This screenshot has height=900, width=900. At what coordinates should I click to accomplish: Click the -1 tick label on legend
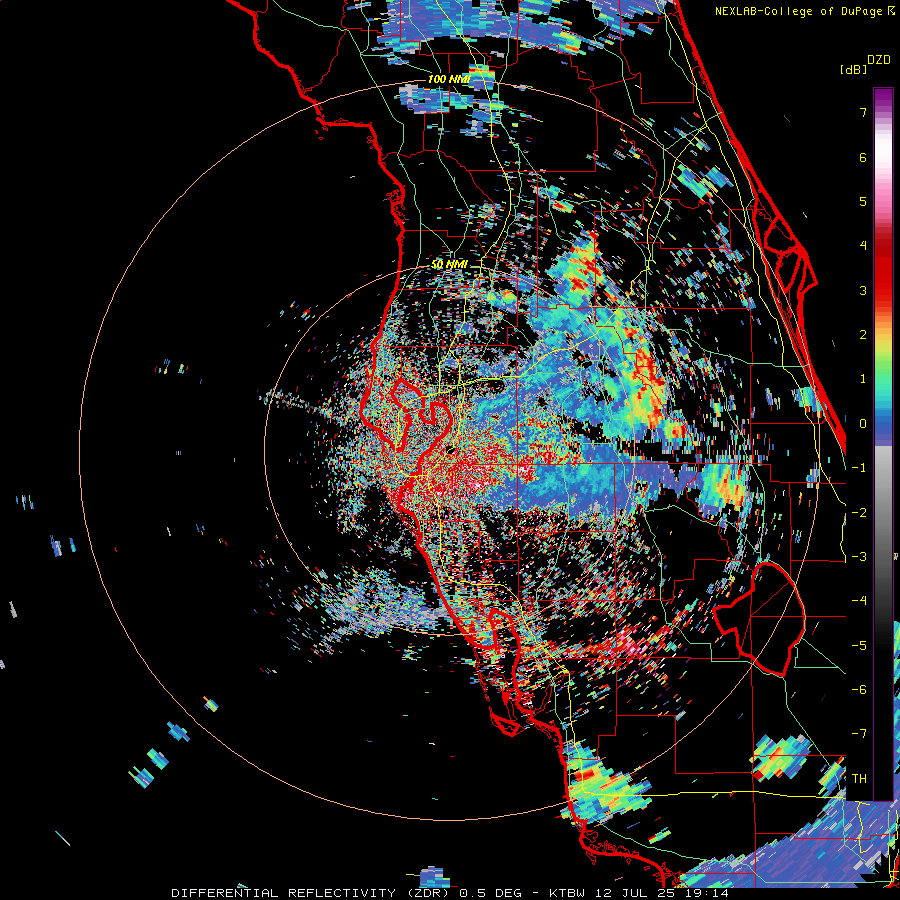click(859, 468)
